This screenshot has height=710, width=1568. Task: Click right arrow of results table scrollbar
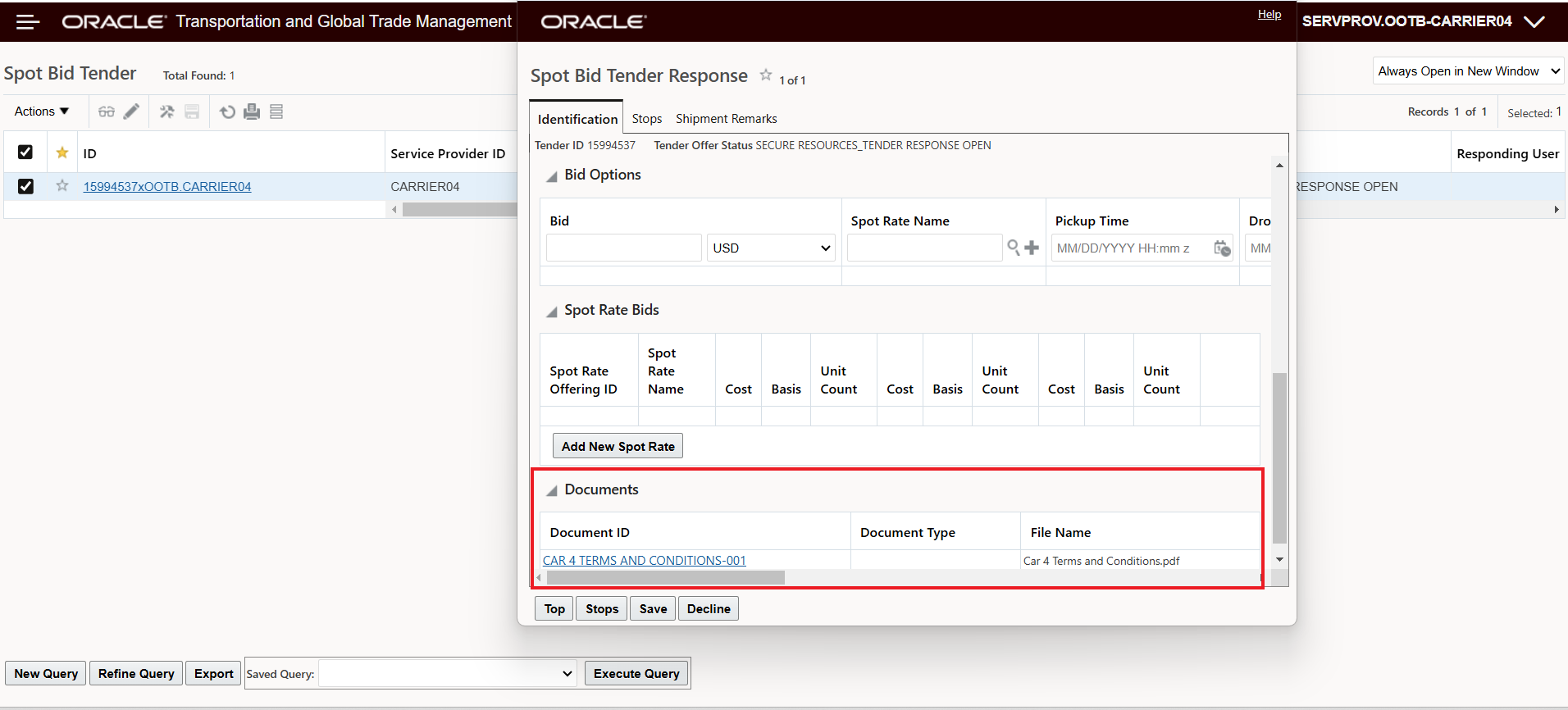[x=1557, y=210]
